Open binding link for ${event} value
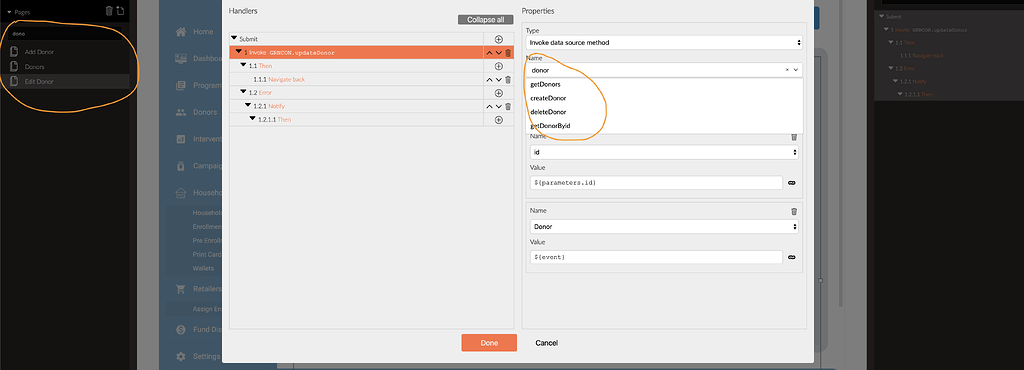 coord(792,257)
